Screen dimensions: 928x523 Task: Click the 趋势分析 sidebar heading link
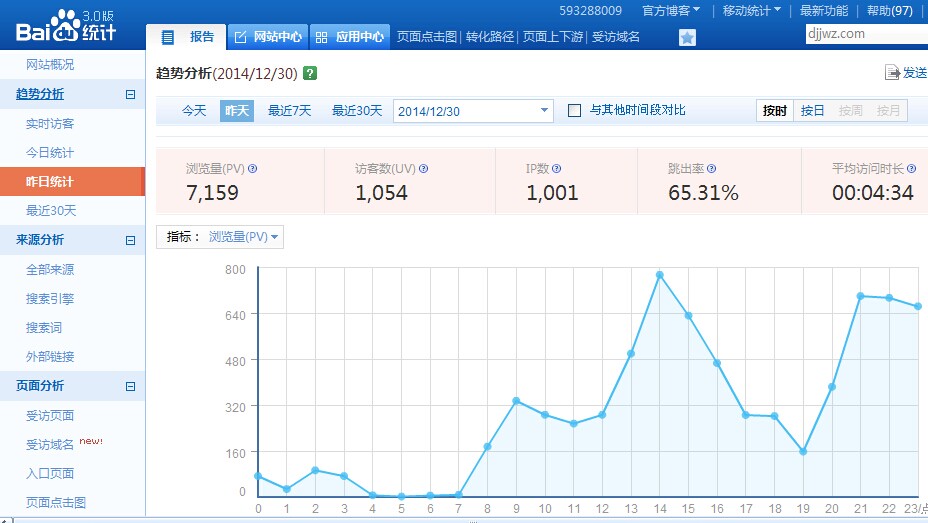point(40,94)
